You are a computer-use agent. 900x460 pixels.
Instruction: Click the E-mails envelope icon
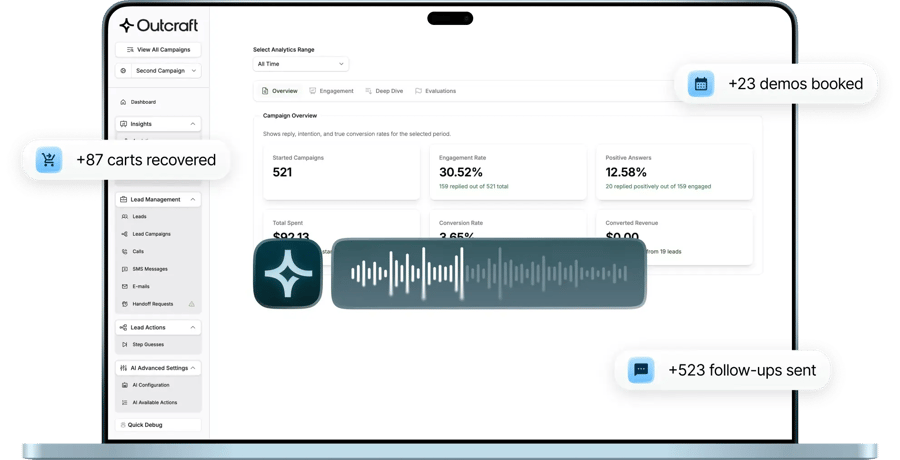click(125, 286)
